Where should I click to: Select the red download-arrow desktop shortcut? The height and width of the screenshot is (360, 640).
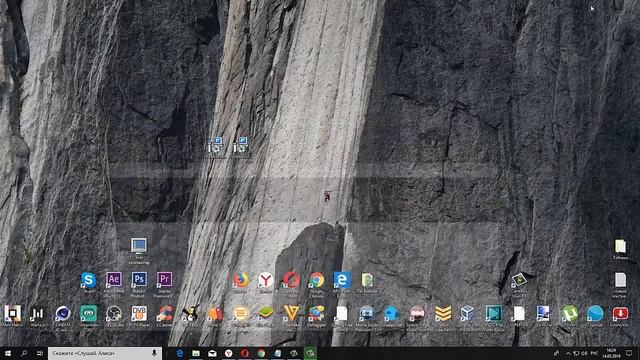(620, 313)
